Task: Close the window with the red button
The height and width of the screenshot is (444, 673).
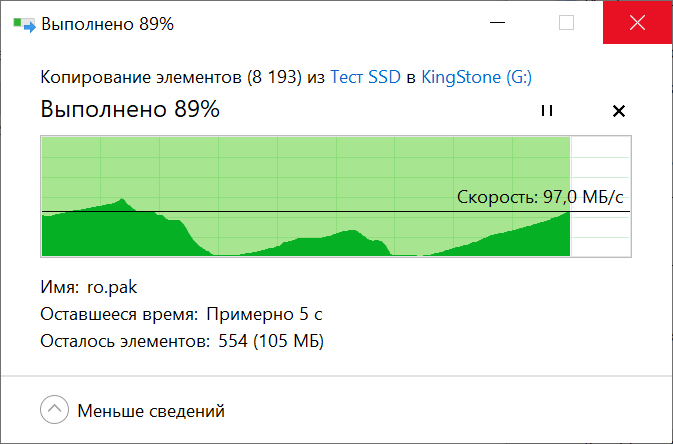Action: click(x=637, y=22)
